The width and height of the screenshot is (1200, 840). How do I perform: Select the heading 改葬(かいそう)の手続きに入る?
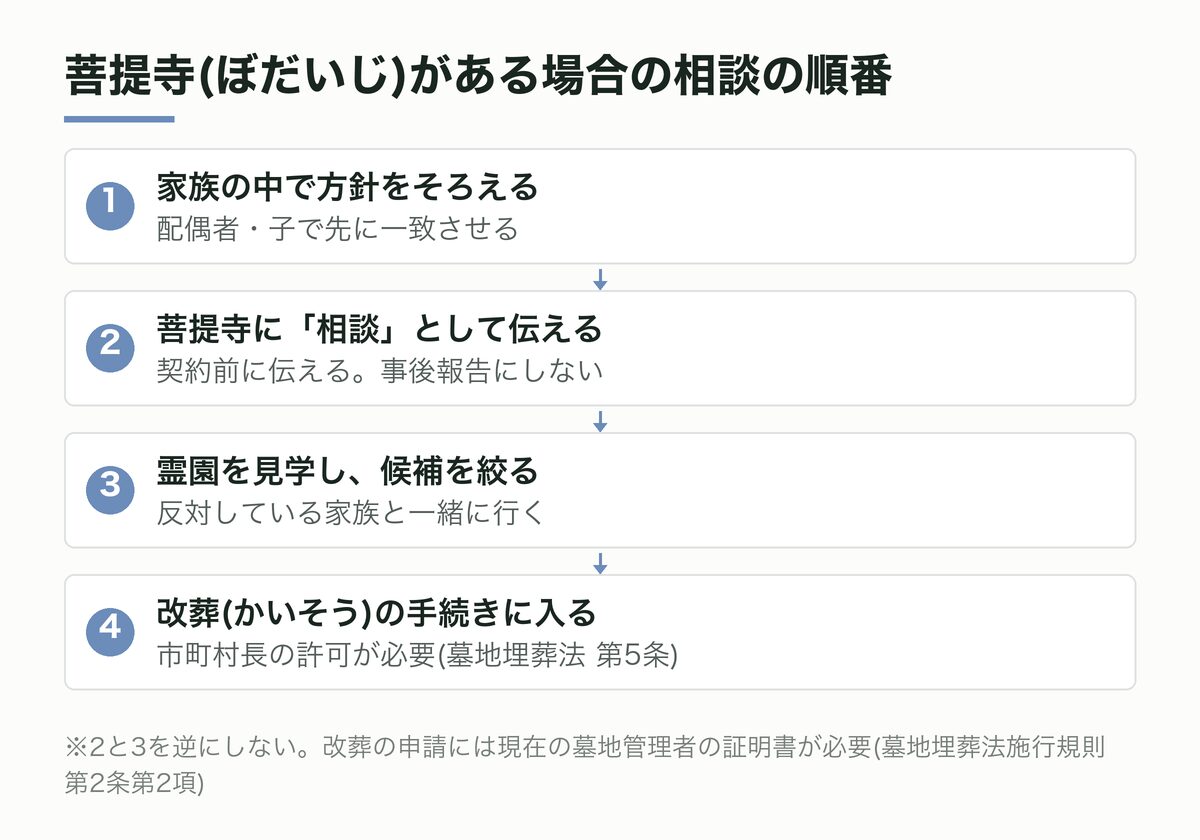tap(376, 613)
